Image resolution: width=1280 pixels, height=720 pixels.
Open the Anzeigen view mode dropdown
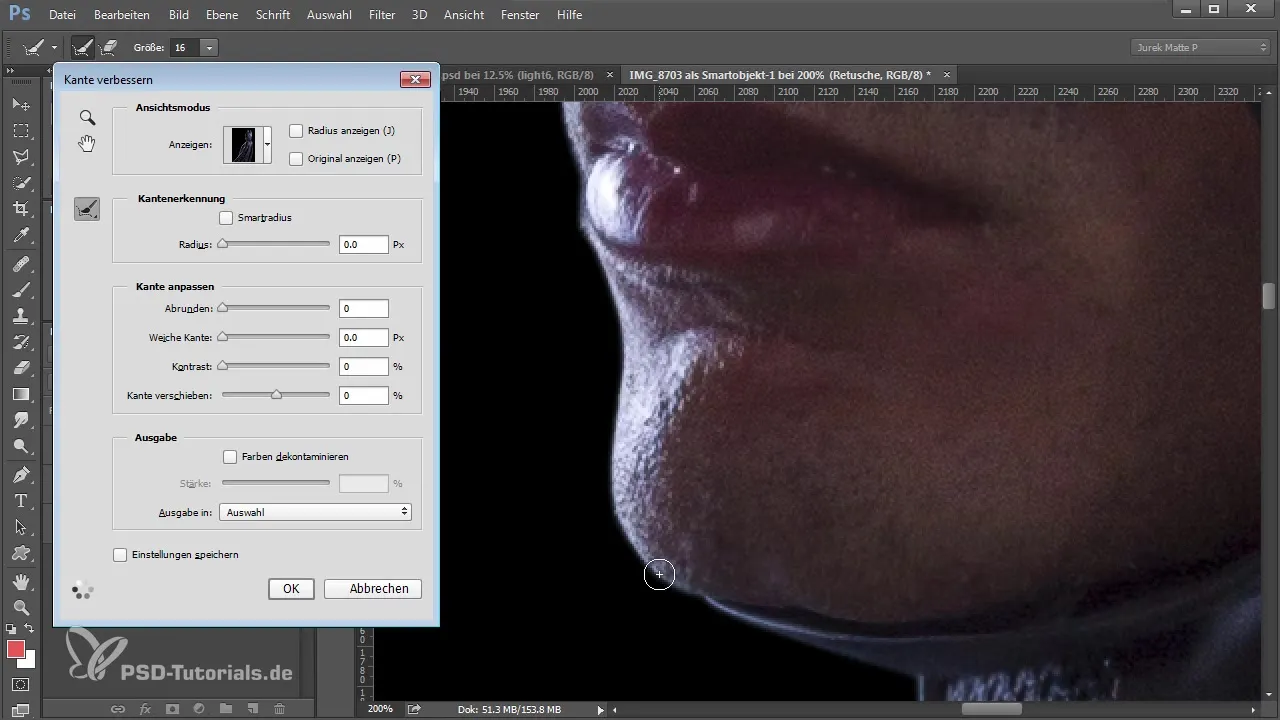(267, 144)
